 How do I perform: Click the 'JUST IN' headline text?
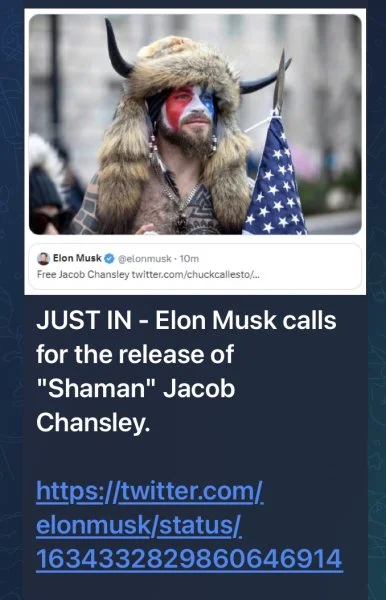click(84, 321)
